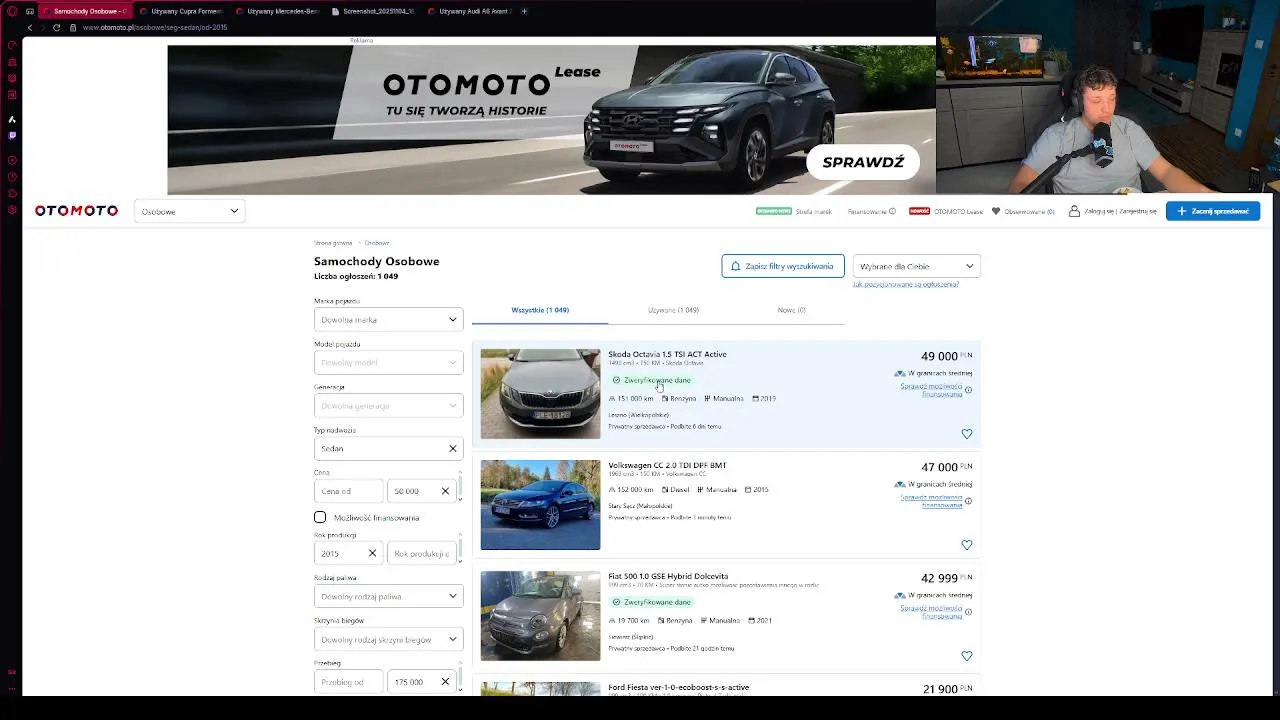Select the Nowe (0) tab
This screenshot has height=720, width=1280.
tap(791, 310)
